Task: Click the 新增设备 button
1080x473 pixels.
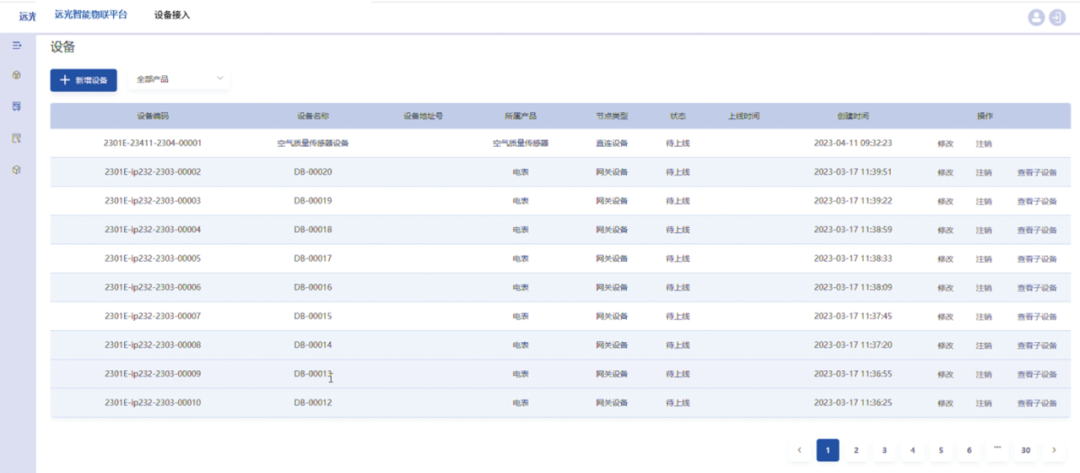Action: [x=84, y=80]
